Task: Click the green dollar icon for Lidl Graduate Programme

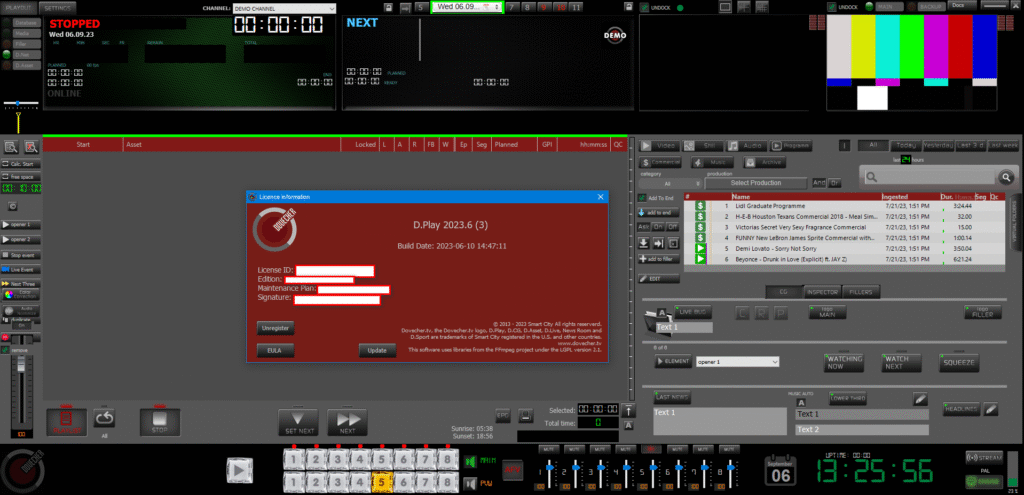Action: click(701, 205)
